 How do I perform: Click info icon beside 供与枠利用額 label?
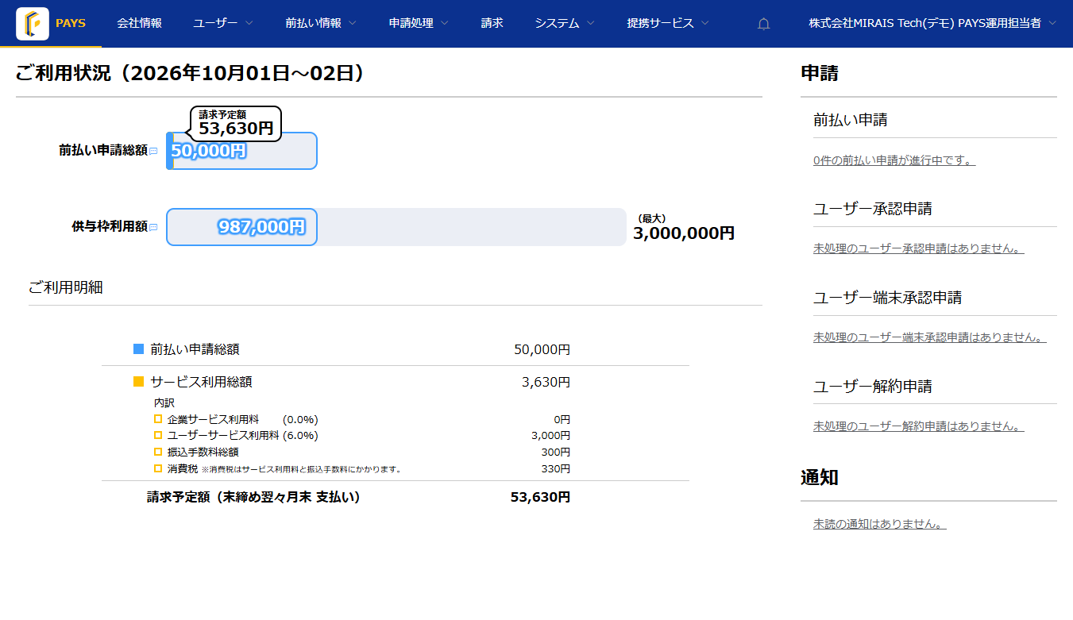pyautogui.click(x=153, y=227)
